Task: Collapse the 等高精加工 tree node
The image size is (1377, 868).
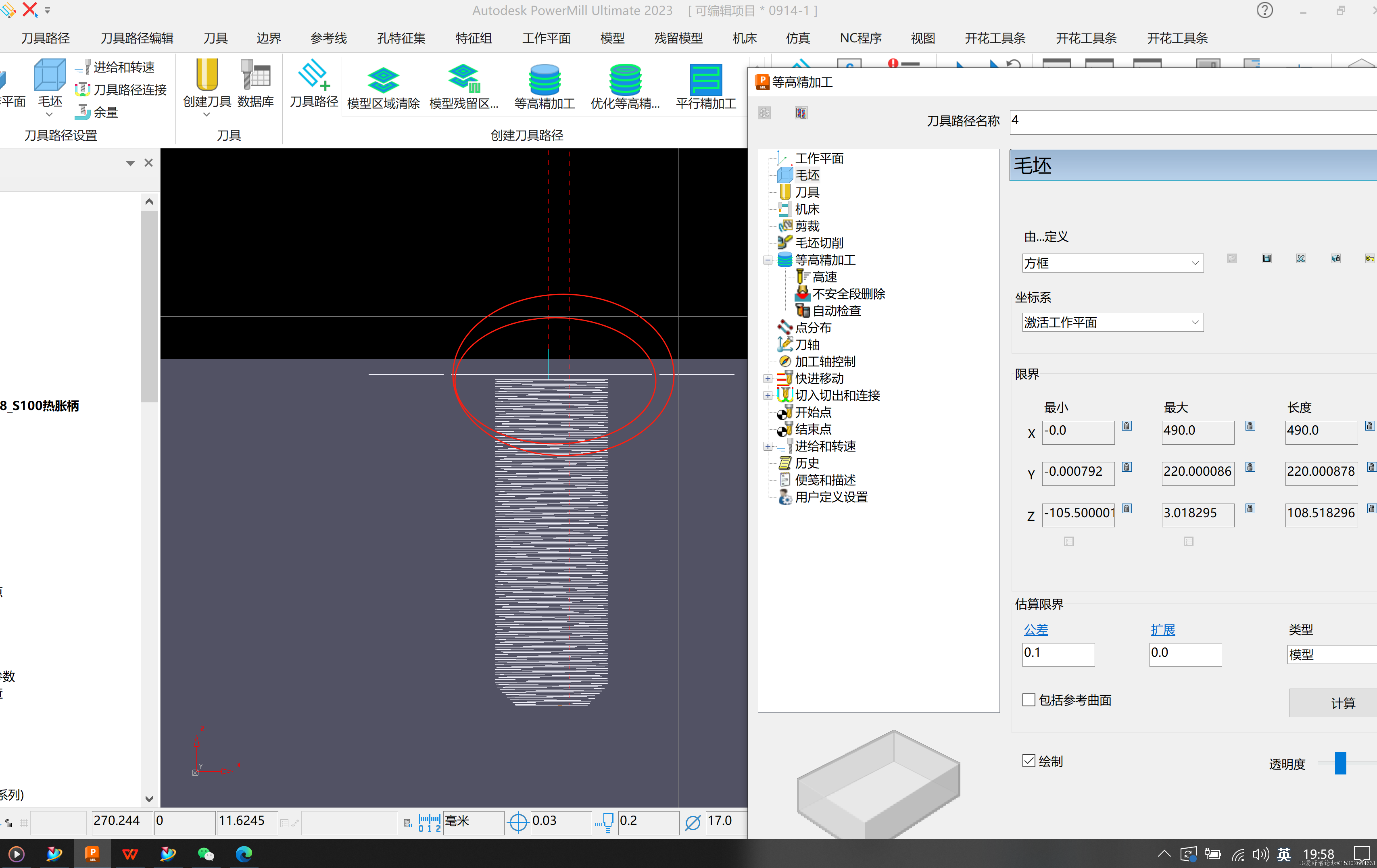Action: (768, 260)
